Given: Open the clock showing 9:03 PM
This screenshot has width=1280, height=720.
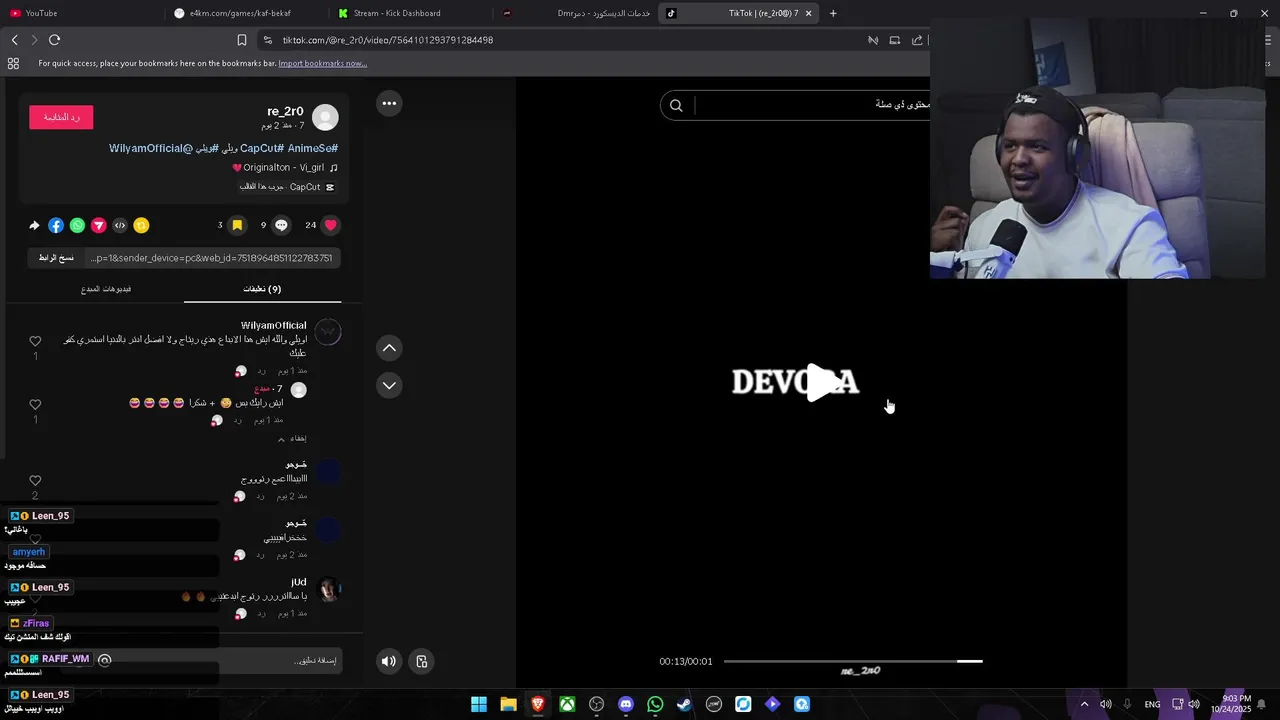Looking at the screenshot, I should tap(1231, 704).
